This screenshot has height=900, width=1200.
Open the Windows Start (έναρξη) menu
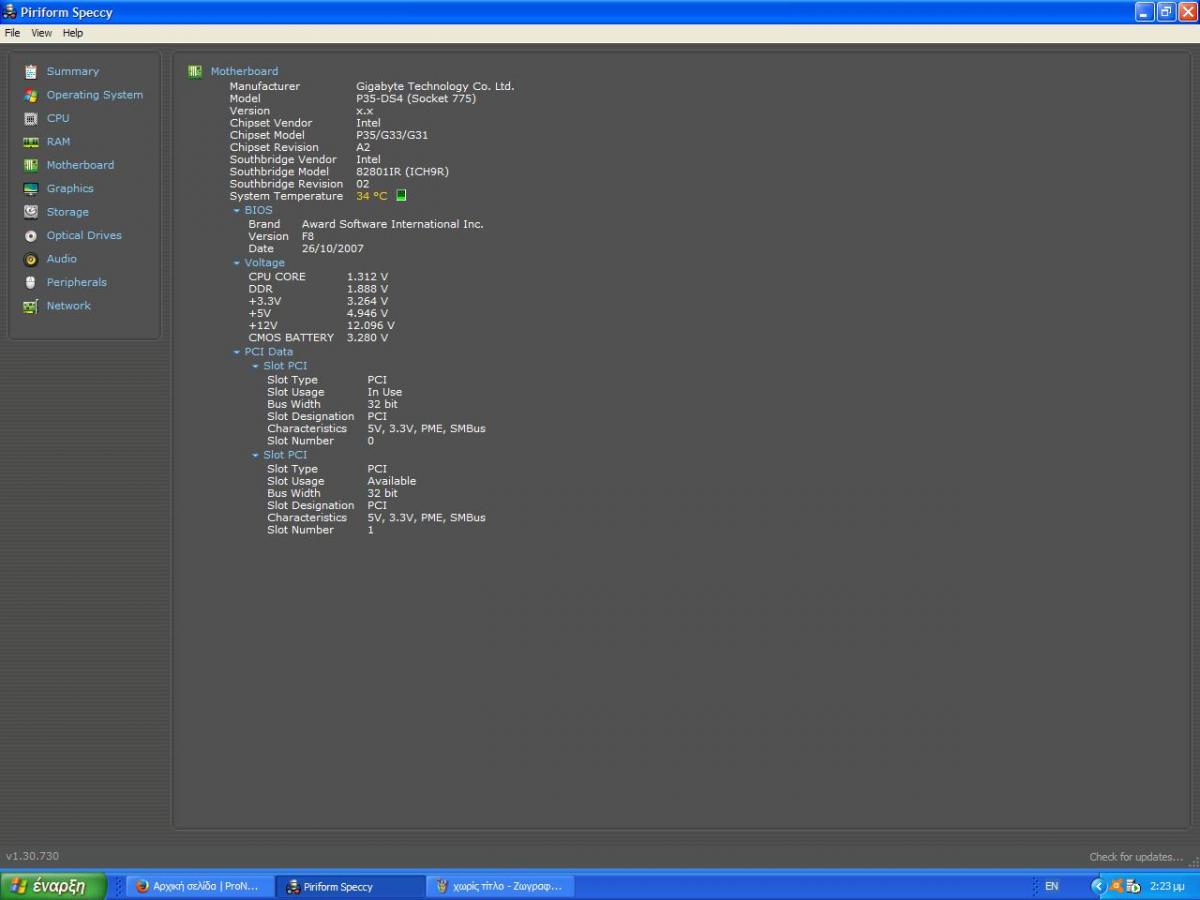coord(53,886)
